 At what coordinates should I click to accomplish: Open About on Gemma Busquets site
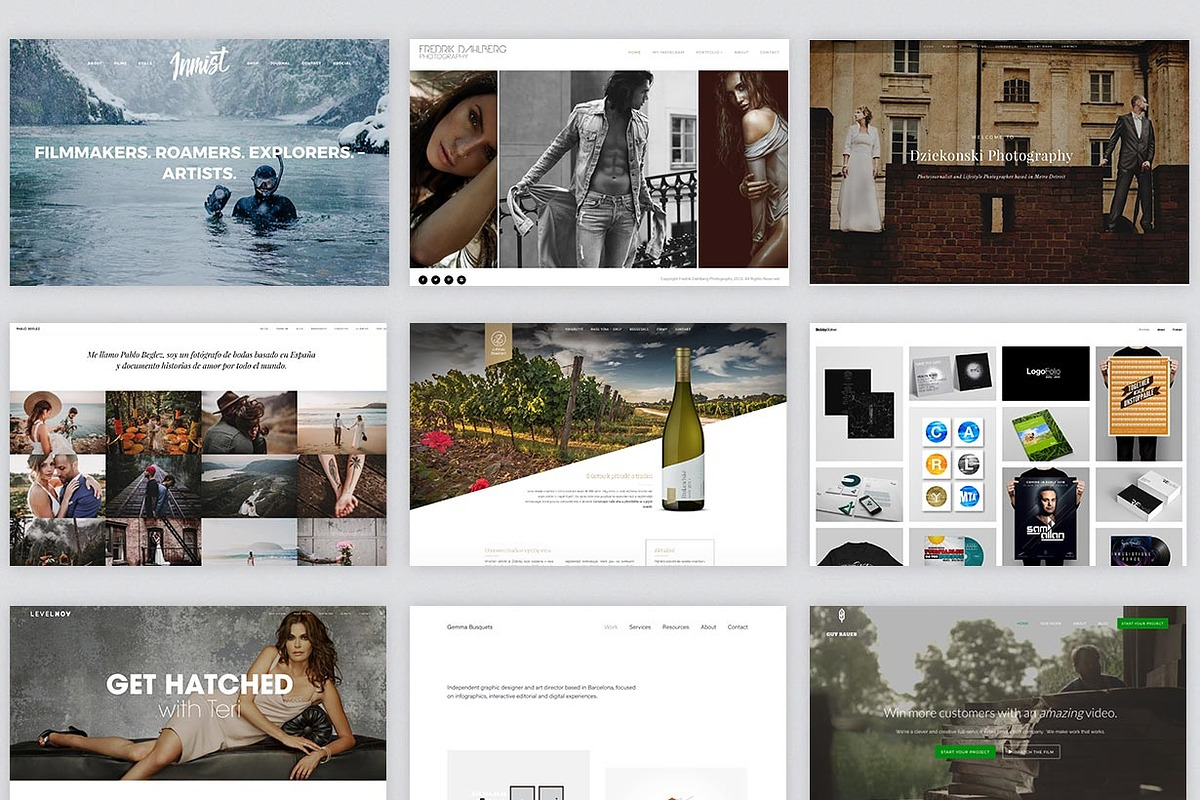coord(708,627)
